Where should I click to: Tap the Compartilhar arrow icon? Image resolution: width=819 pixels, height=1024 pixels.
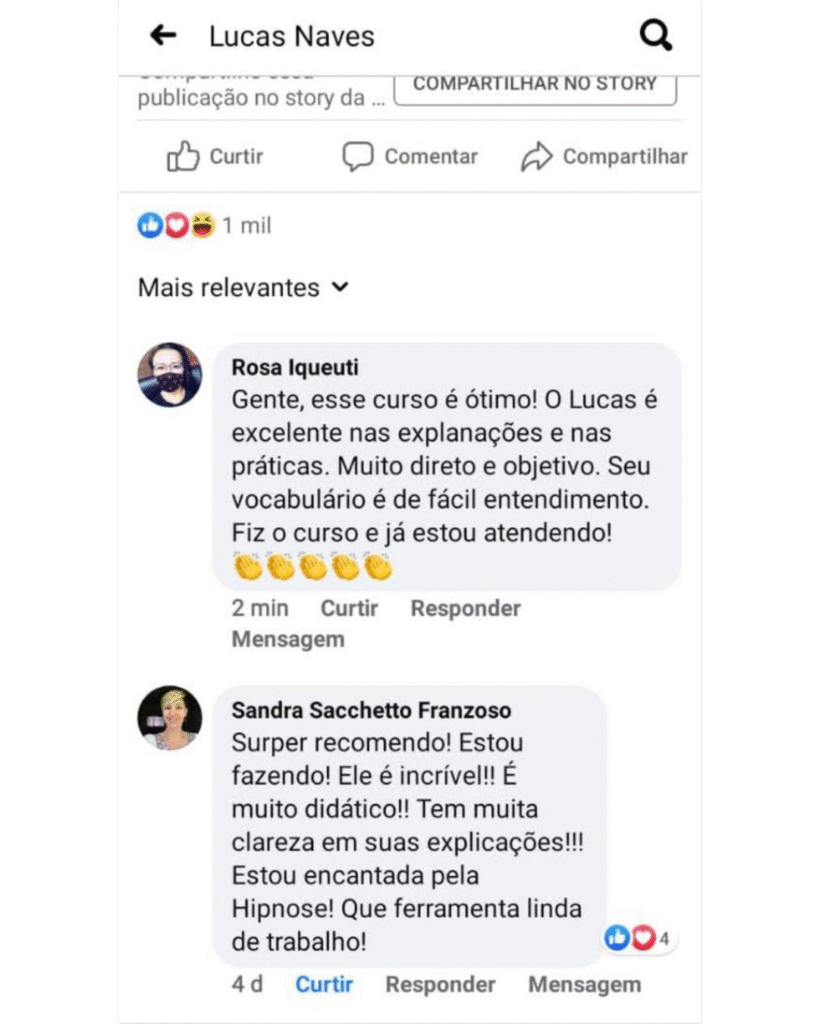[537, 157]
